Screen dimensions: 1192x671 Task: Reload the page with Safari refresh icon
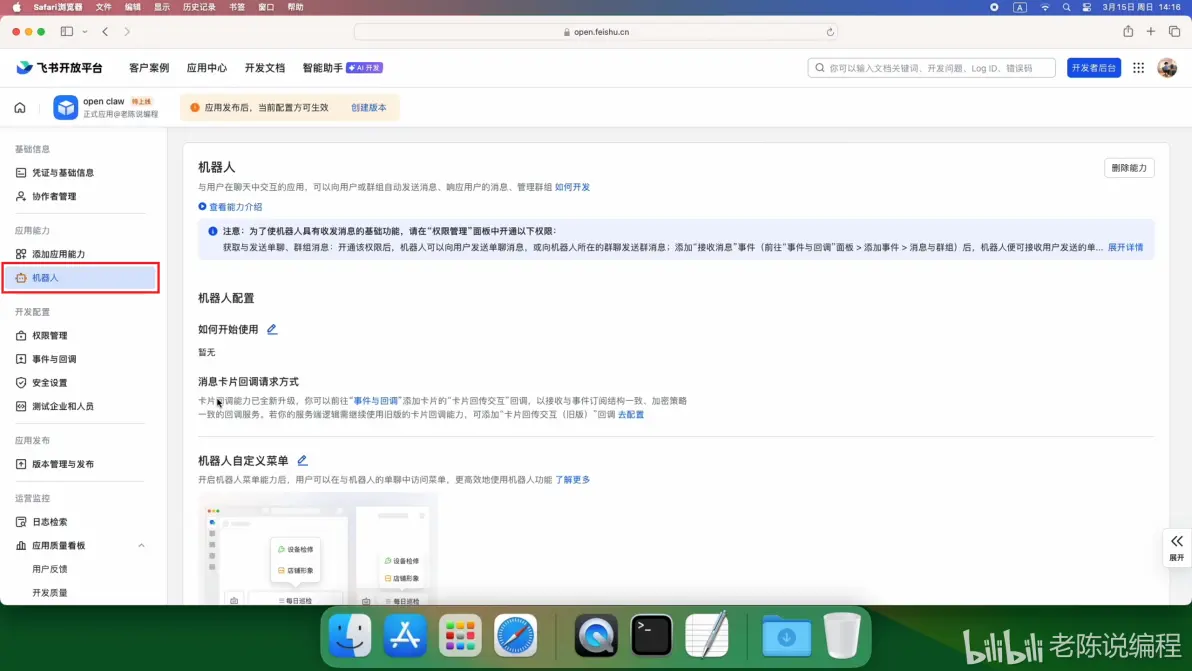point(830,32)
